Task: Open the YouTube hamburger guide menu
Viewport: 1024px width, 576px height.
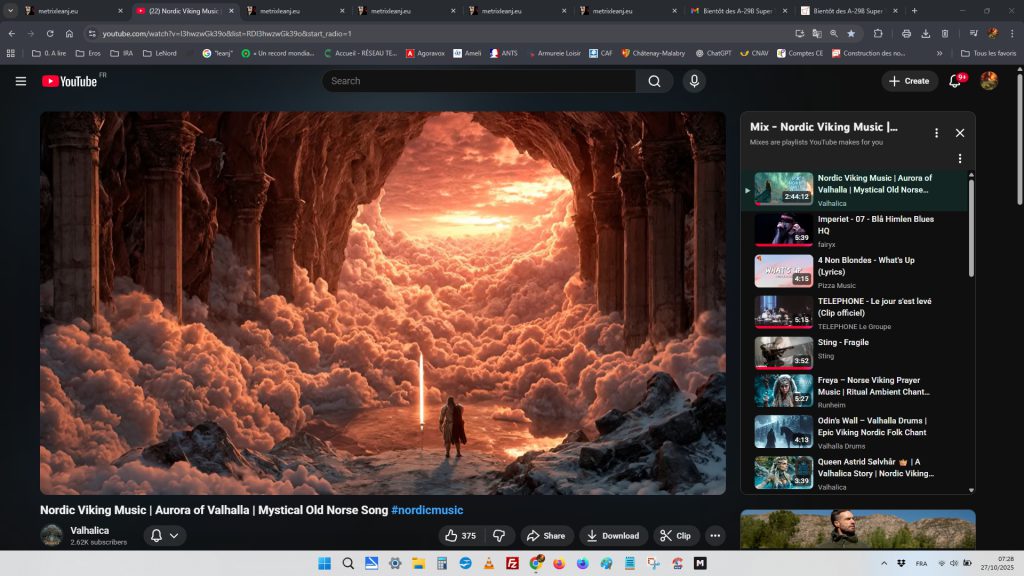Action: [20, 81]
